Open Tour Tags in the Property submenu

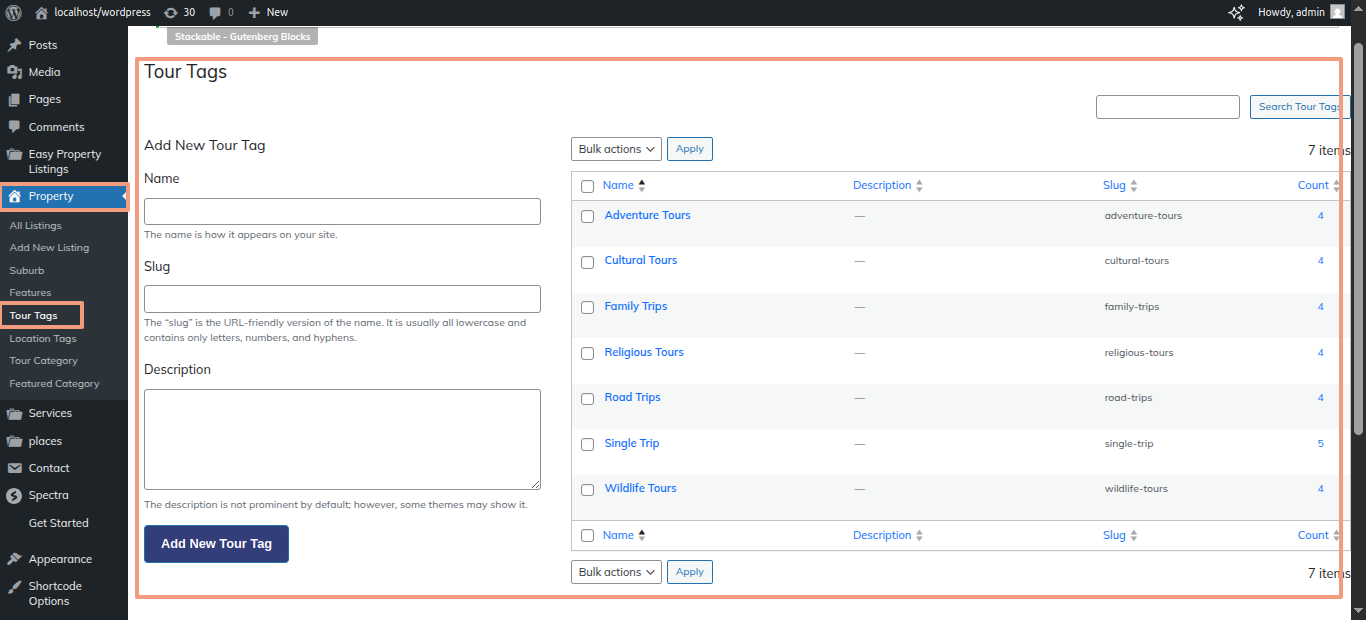[33, 316]
